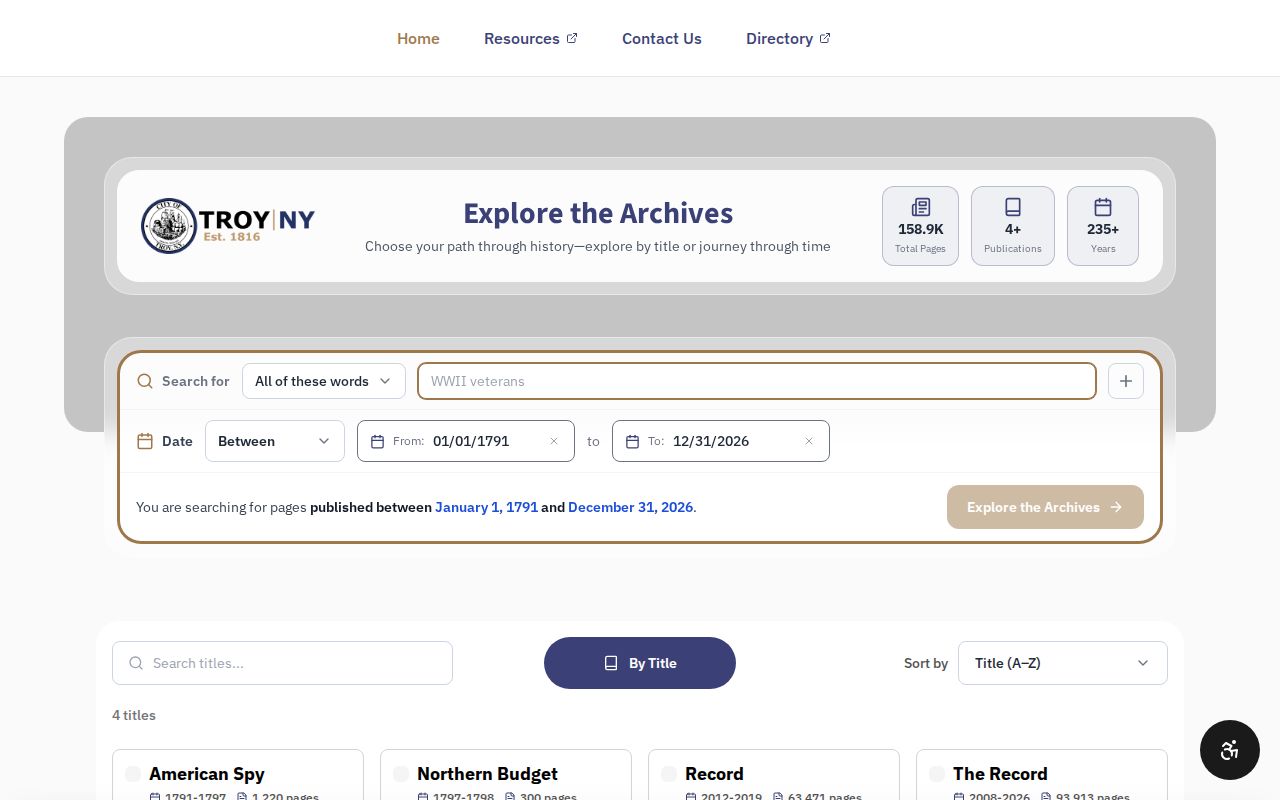
Task: Click the December 31, 2026 date link
Action: tap(630, 507)
